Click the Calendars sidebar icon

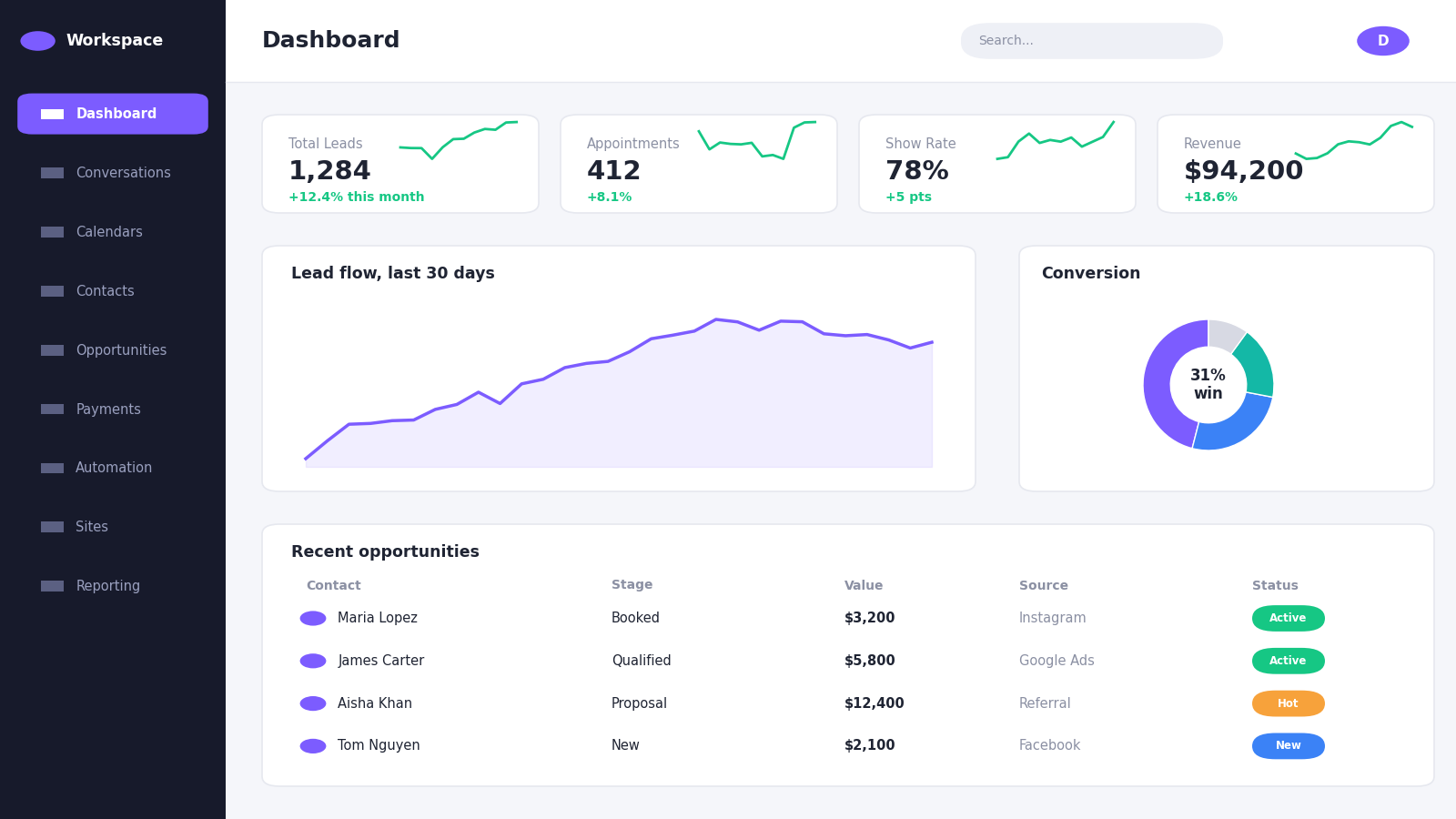(52, 232)
